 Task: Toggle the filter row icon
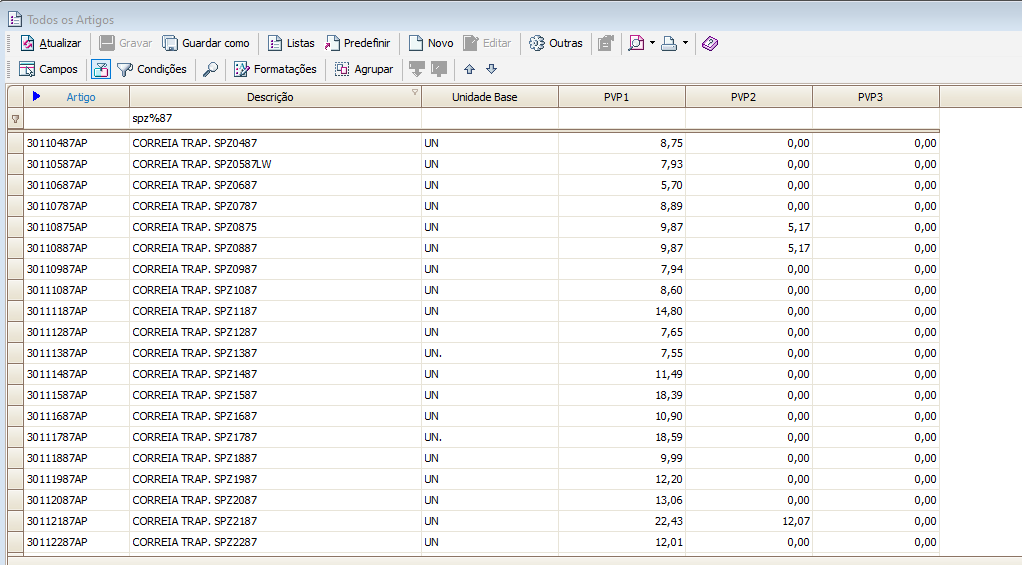(101, 69)
